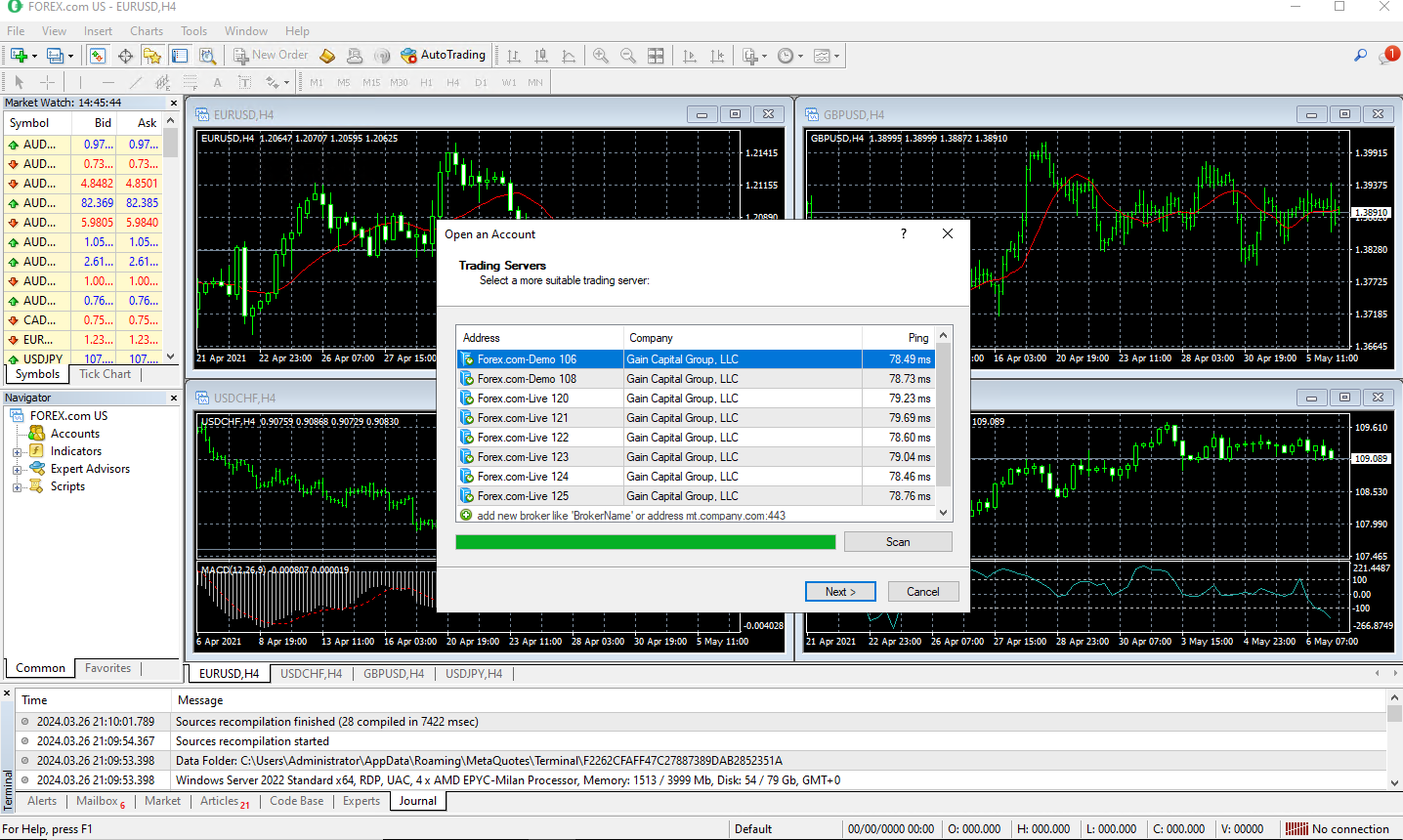
Task: Open the Data Window crosshair icon
Action: [x=125, y=56]
